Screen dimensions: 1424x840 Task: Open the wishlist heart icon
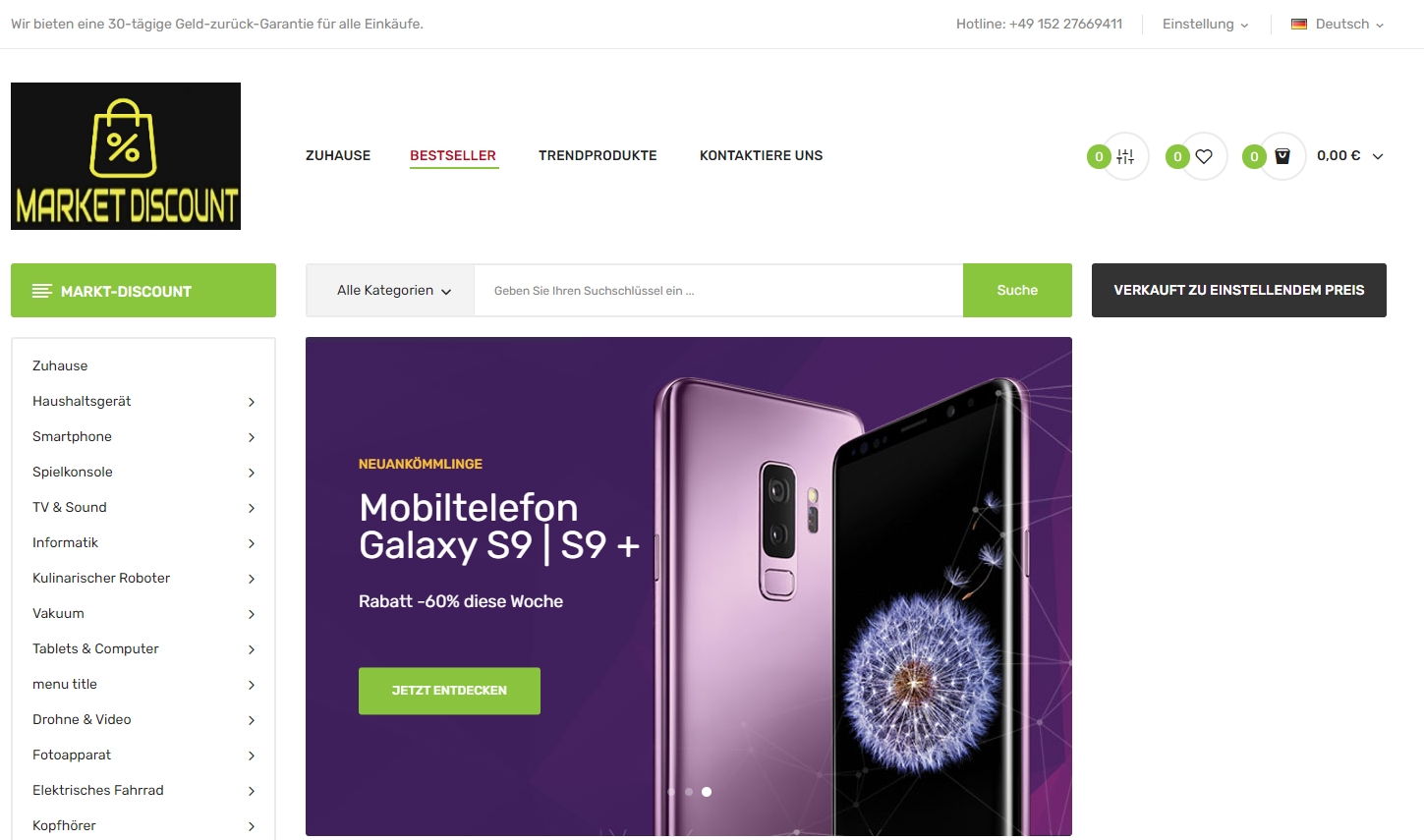tap(1204, 156)
